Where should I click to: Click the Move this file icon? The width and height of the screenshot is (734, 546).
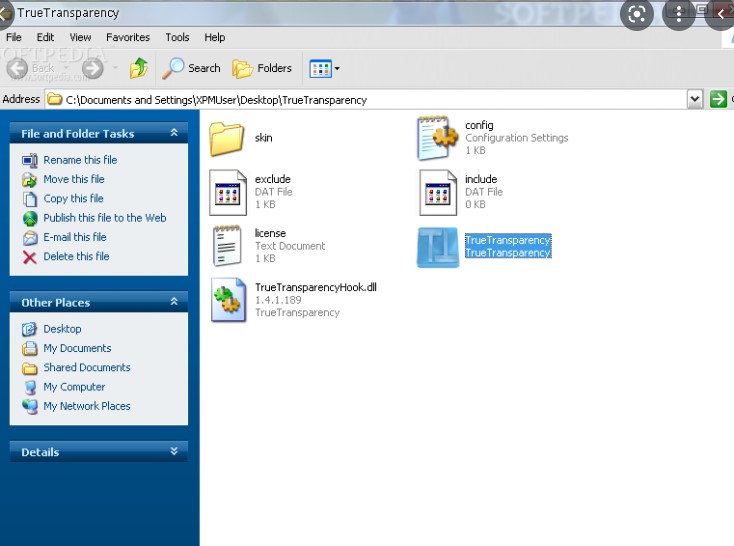[29, 180]
